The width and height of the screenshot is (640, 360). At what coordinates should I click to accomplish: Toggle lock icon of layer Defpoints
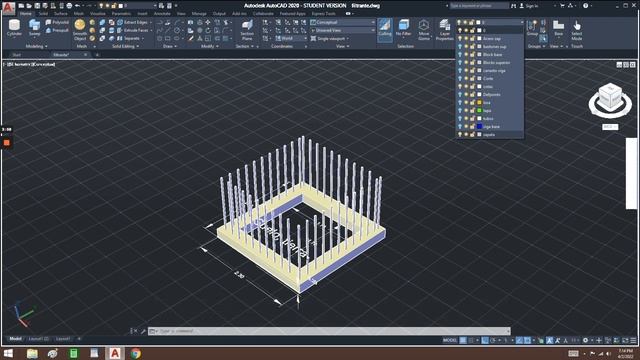click(x=472, y=94)
